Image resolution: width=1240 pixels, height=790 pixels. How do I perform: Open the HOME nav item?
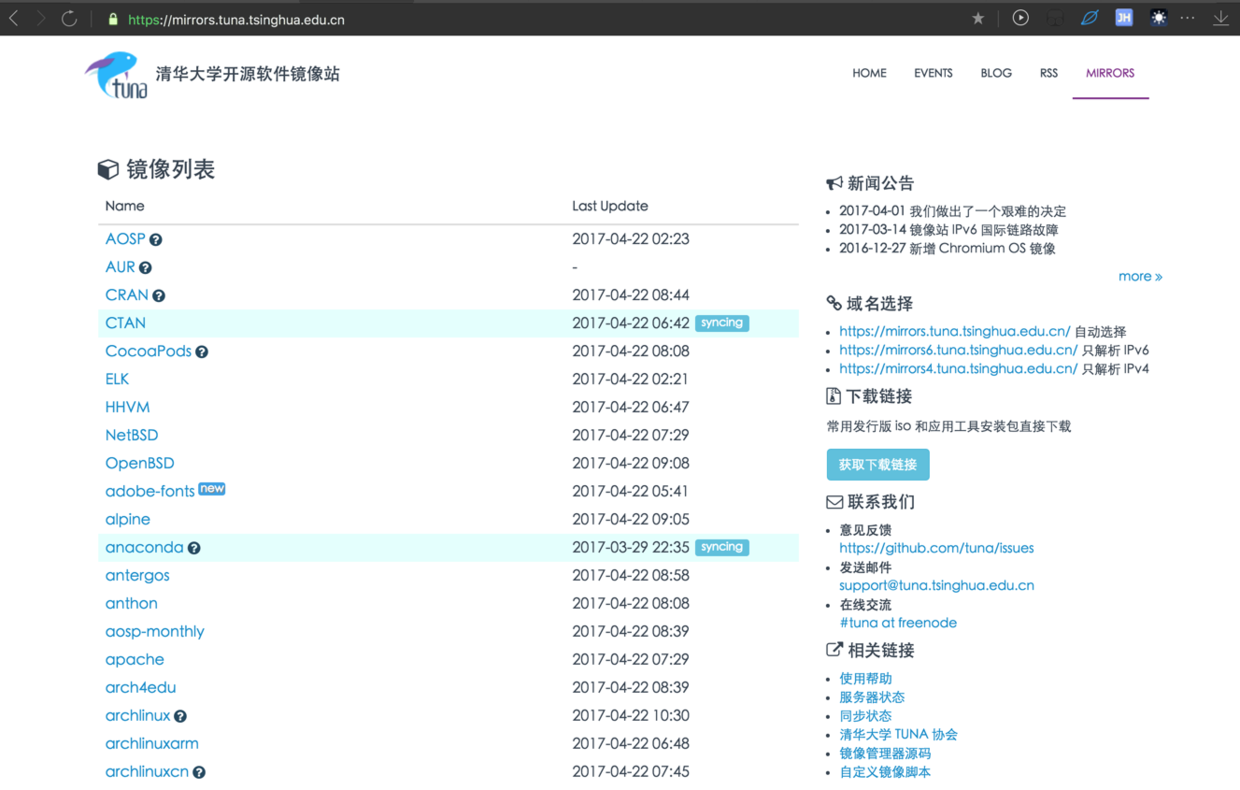point(869,73)
